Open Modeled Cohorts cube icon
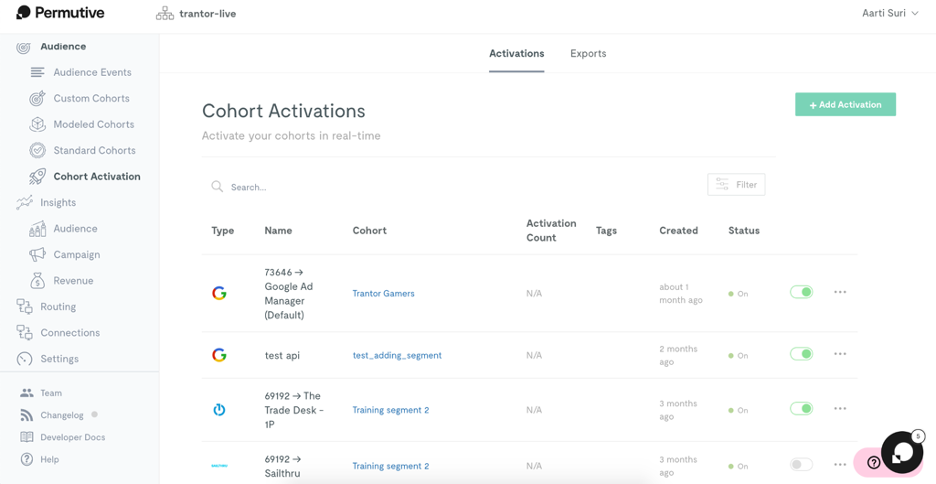 tap(38, 124)
